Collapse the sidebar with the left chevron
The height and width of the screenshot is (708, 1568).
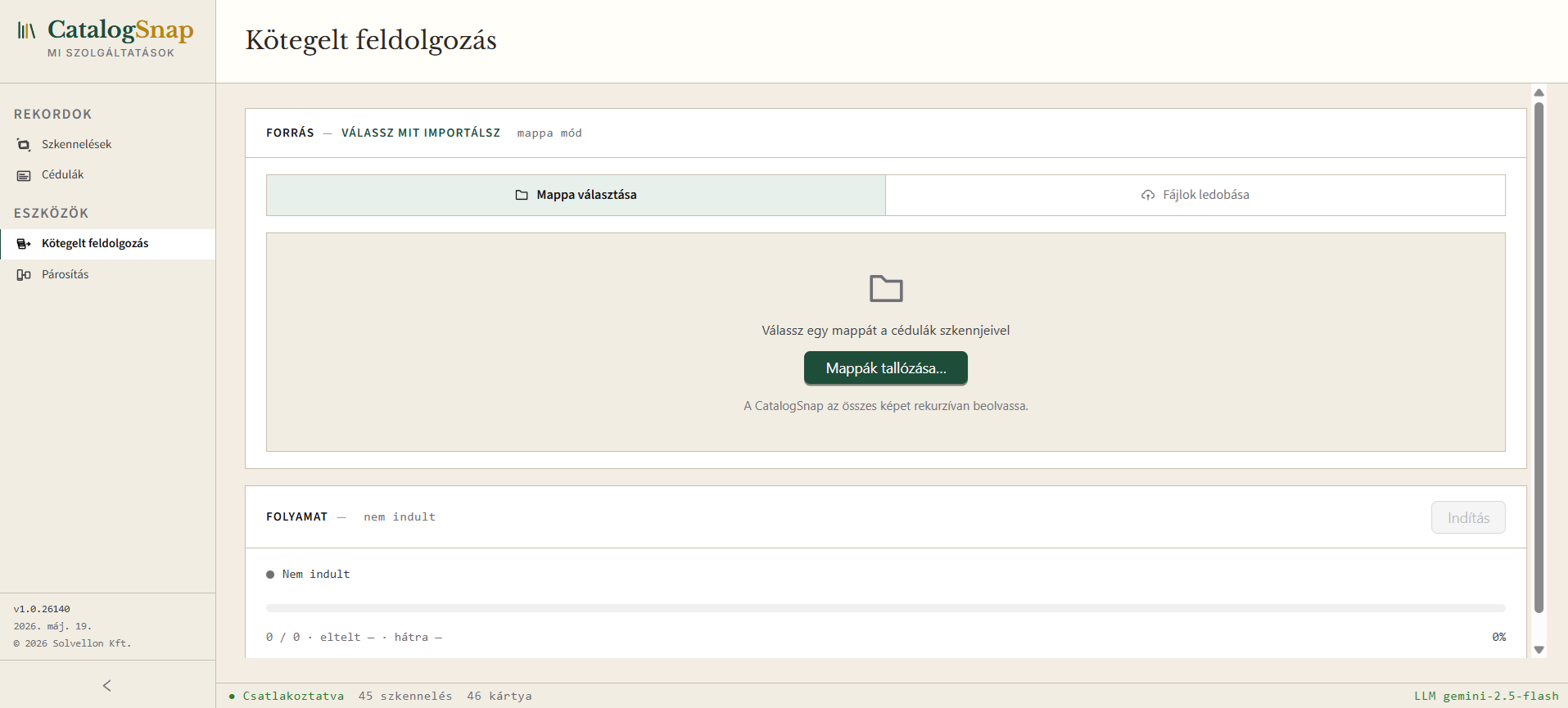point(107,685)
